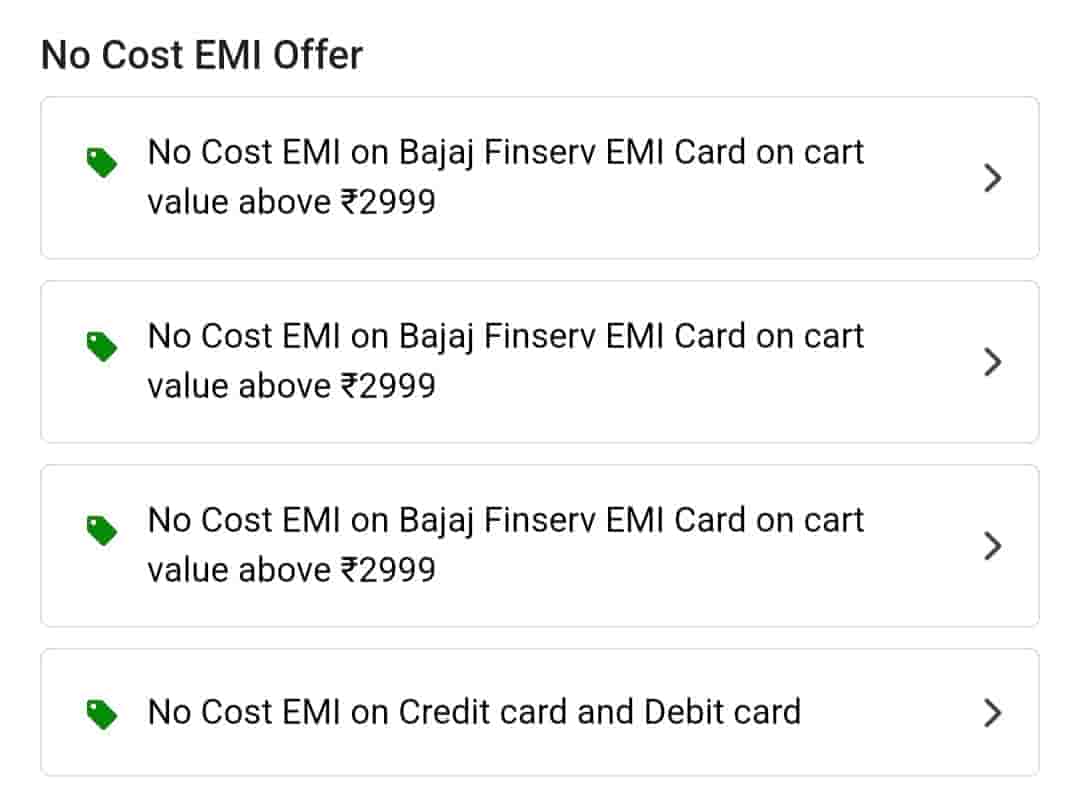Click the green tag icon on the second Bajaj Finserv offer
The width and height of the screenshot is (1080, 785).
click(102, 346)
